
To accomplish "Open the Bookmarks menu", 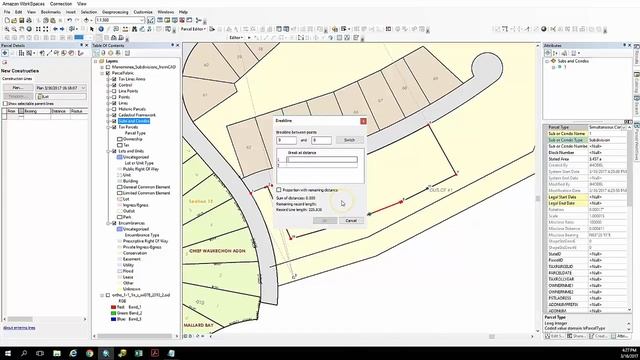I will pos(51,12).
